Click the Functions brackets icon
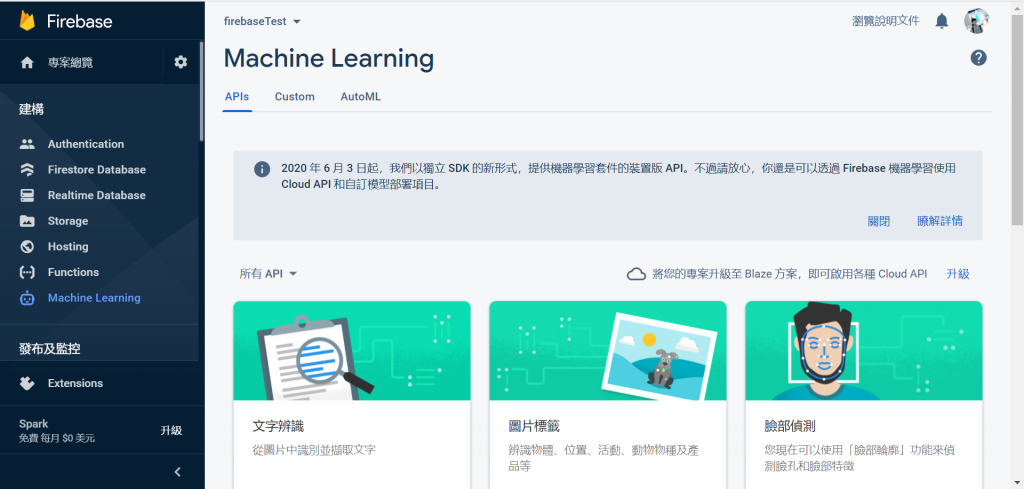This screenshot has width=1024, height=489. click(27, 272)
